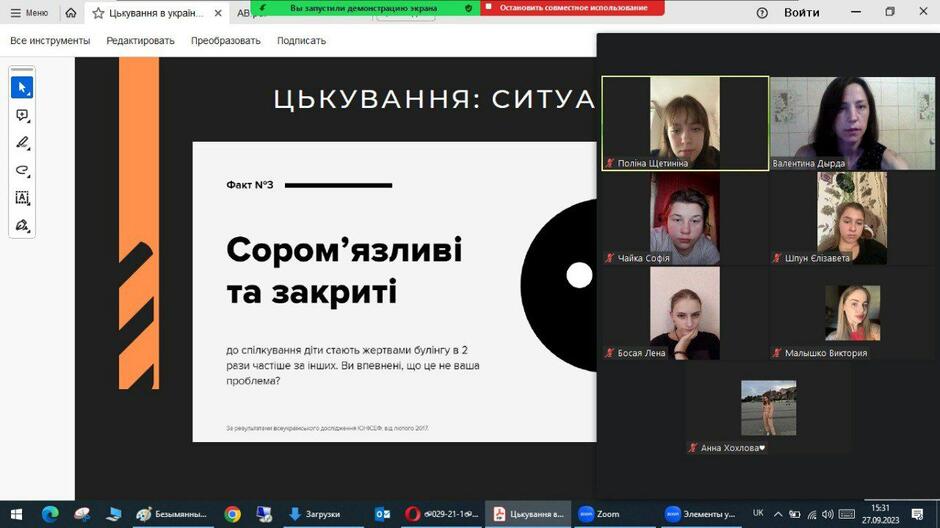
Task: Open Outlook from the taskbar
Action: [x=382, y=514]
